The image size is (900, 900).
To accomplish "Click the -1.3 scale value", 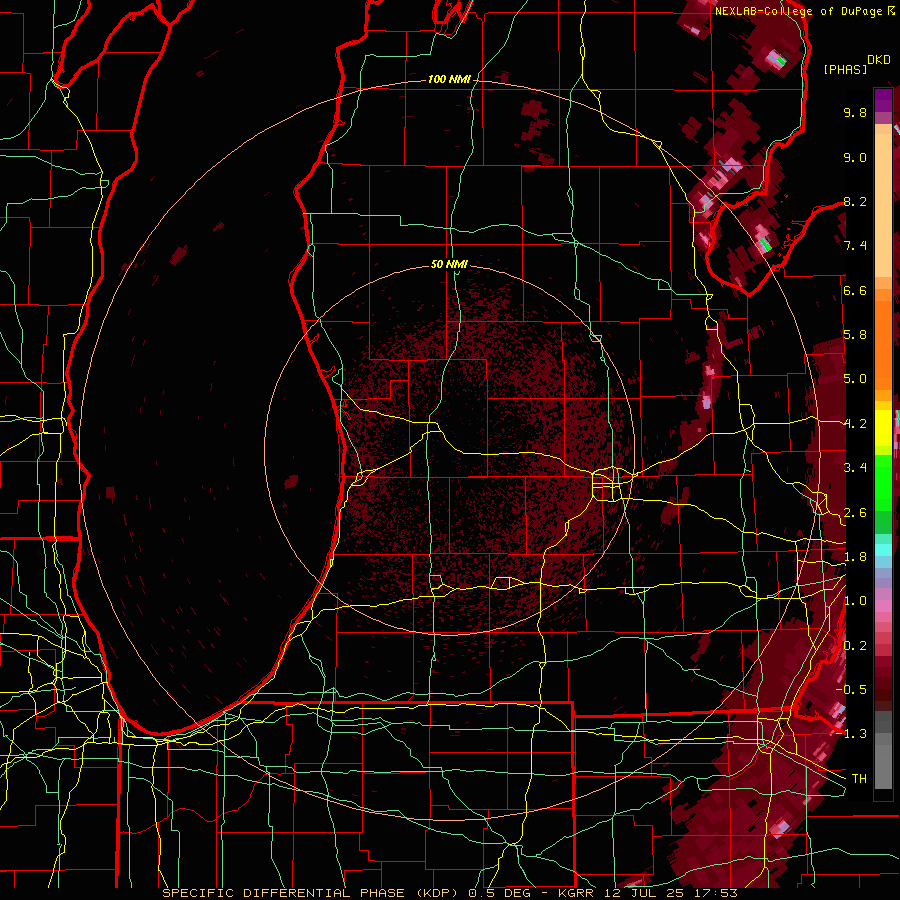I will tap(852, 734).
